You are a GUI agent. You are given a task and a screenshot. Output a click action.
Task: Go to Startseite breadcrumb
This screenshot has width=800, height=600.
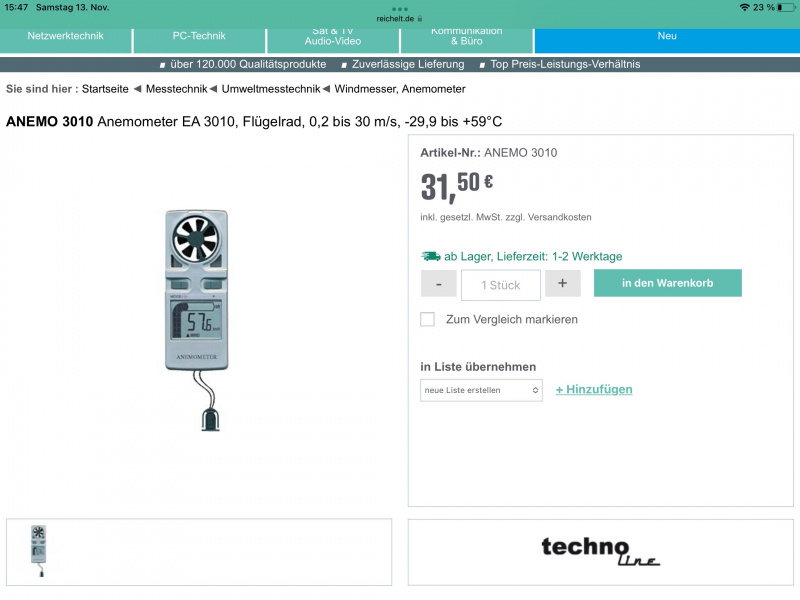click(105, 89)
